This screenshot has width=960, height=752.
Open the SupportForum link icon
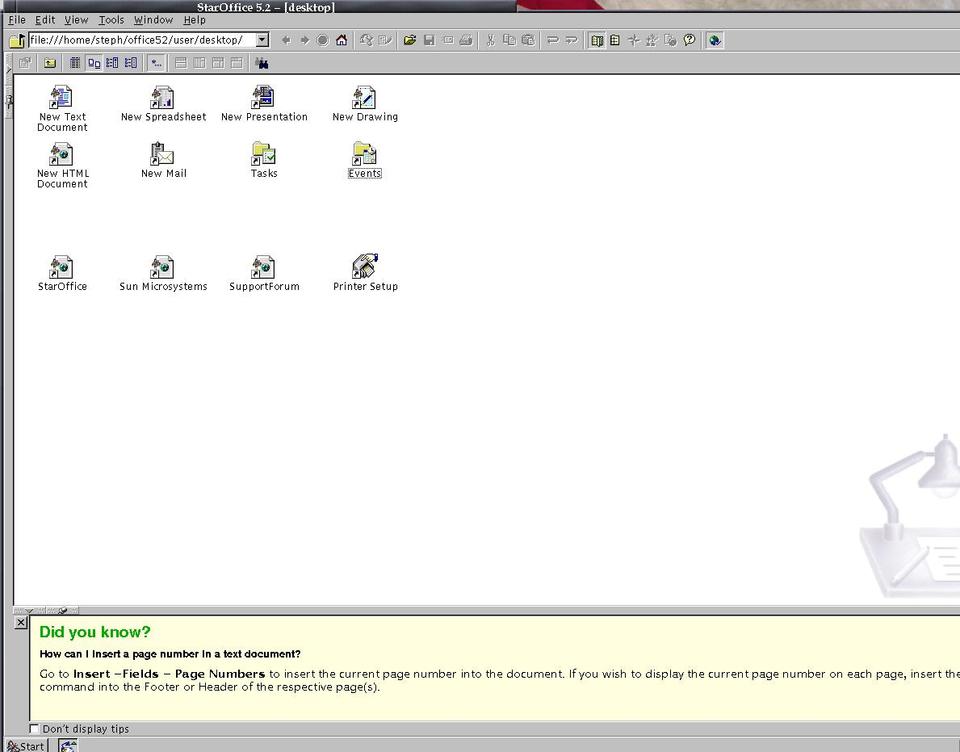pos(263,267)
